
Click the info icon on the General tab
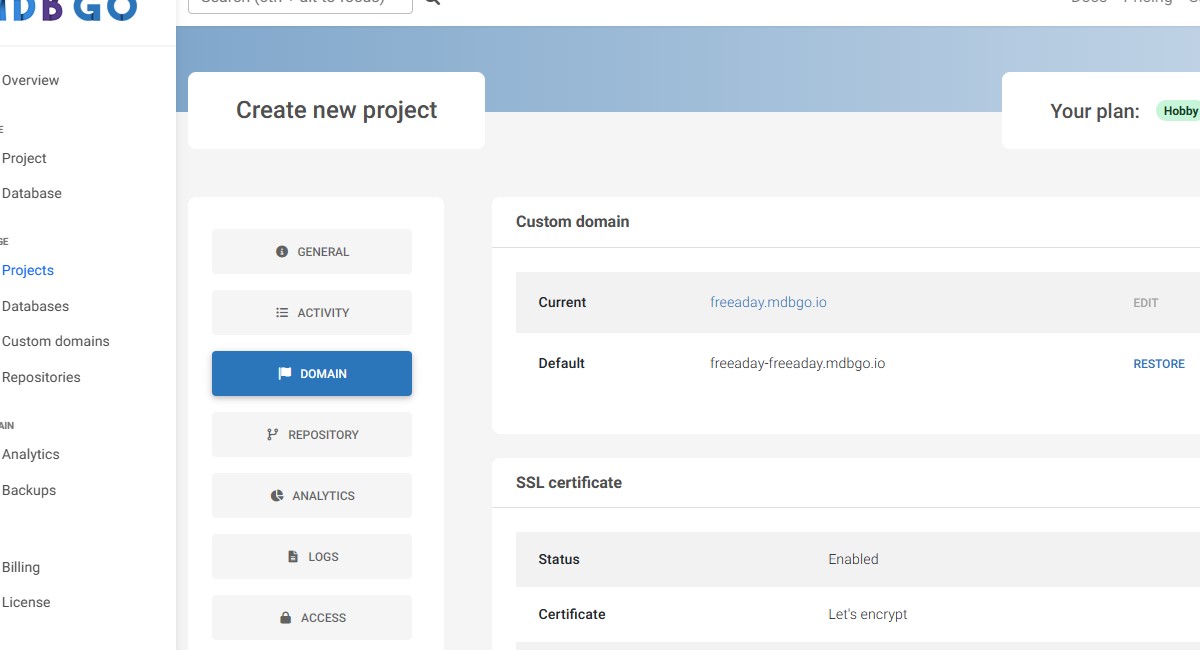click(282, 252)
